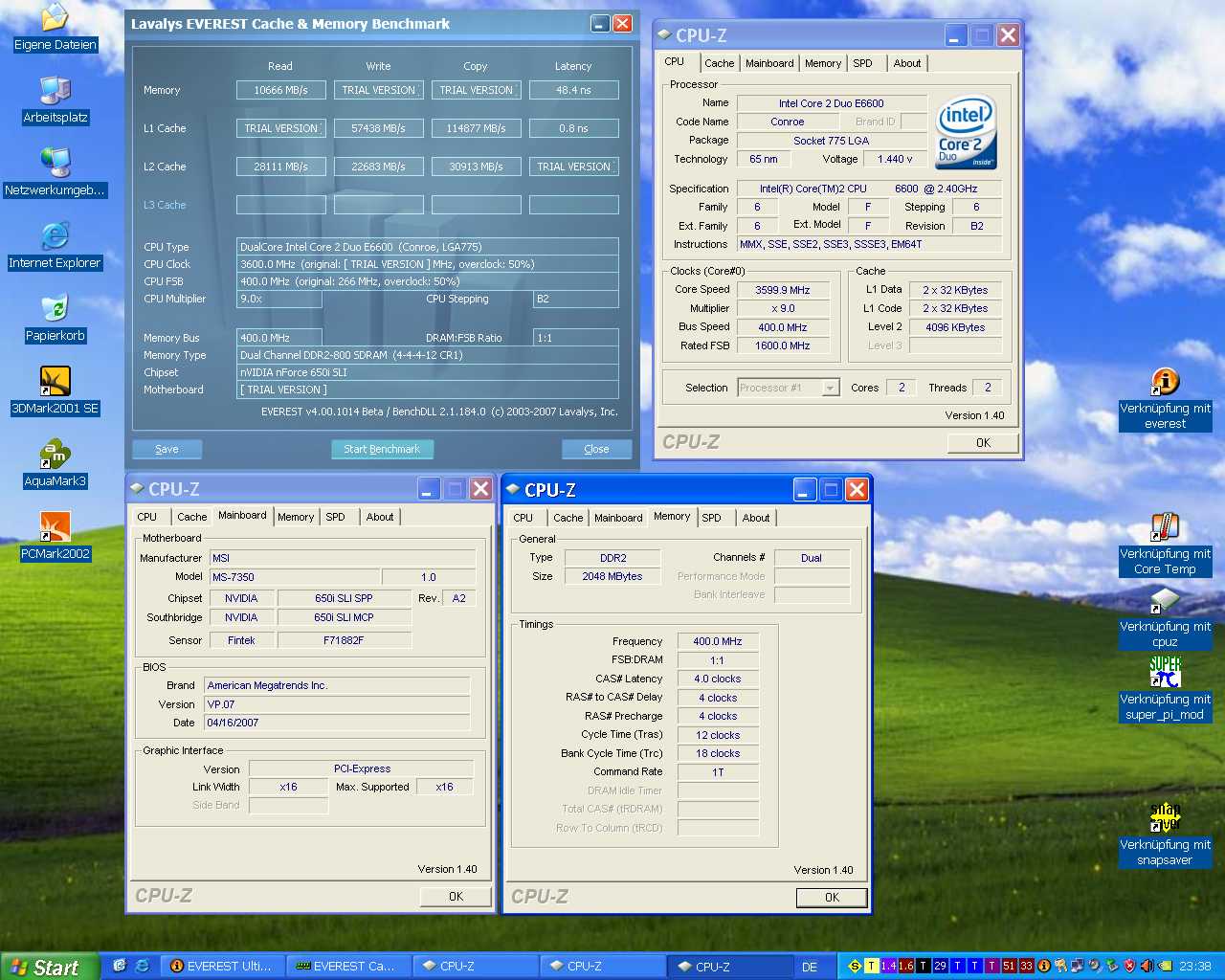Open the Papierkorb recycle bin
This screenshot has width=1225, height=980.
coord(56,319)
